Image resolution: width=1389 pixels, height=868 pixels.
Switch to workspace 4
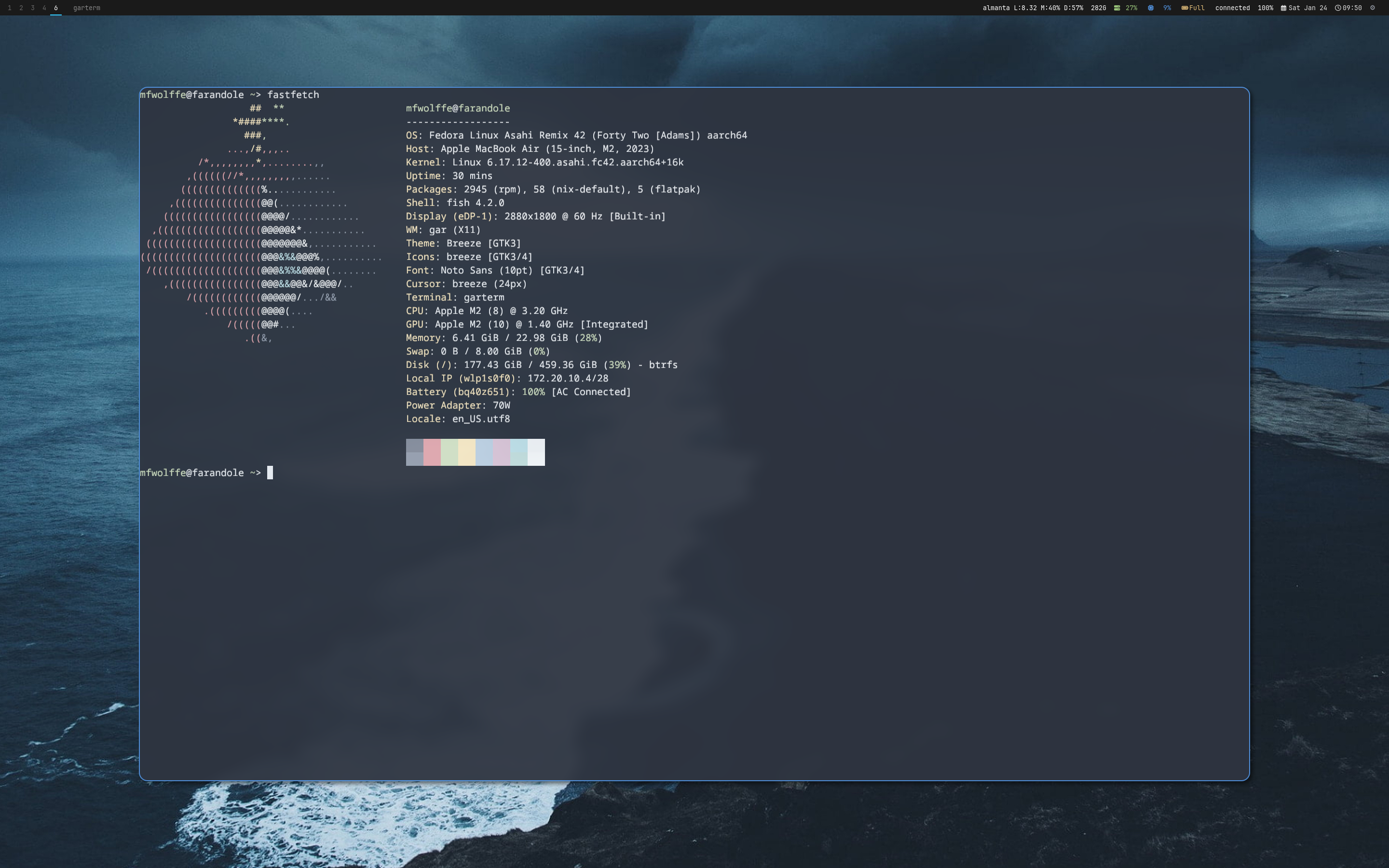tap(44, 8)
